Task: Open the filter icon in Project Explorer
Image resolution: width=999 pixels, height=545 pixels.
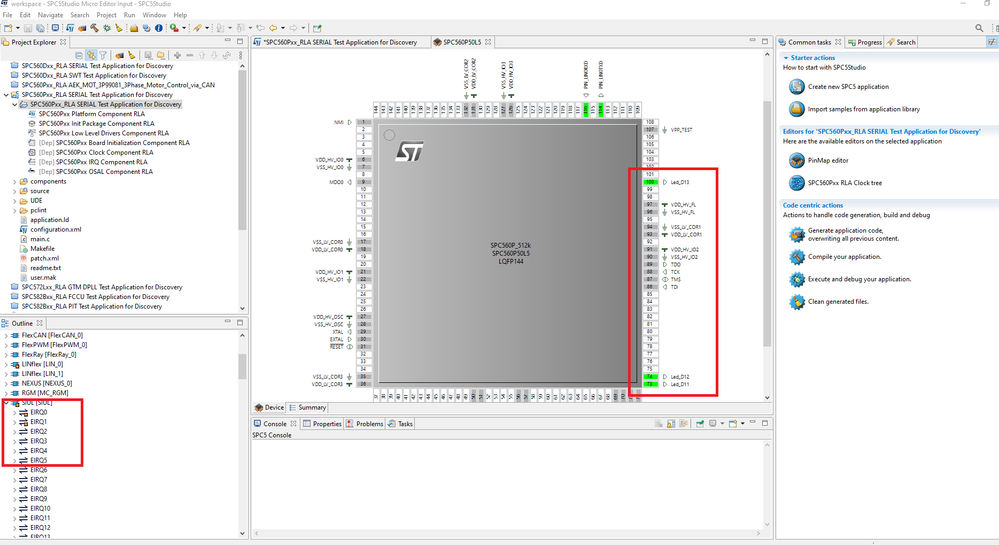Action: (103, 55)
